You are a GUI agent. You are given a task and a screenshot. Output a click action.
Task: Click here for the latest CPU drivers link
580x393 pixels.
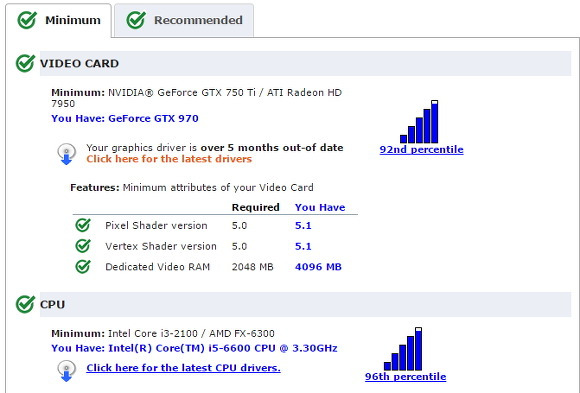coord(183,368)
